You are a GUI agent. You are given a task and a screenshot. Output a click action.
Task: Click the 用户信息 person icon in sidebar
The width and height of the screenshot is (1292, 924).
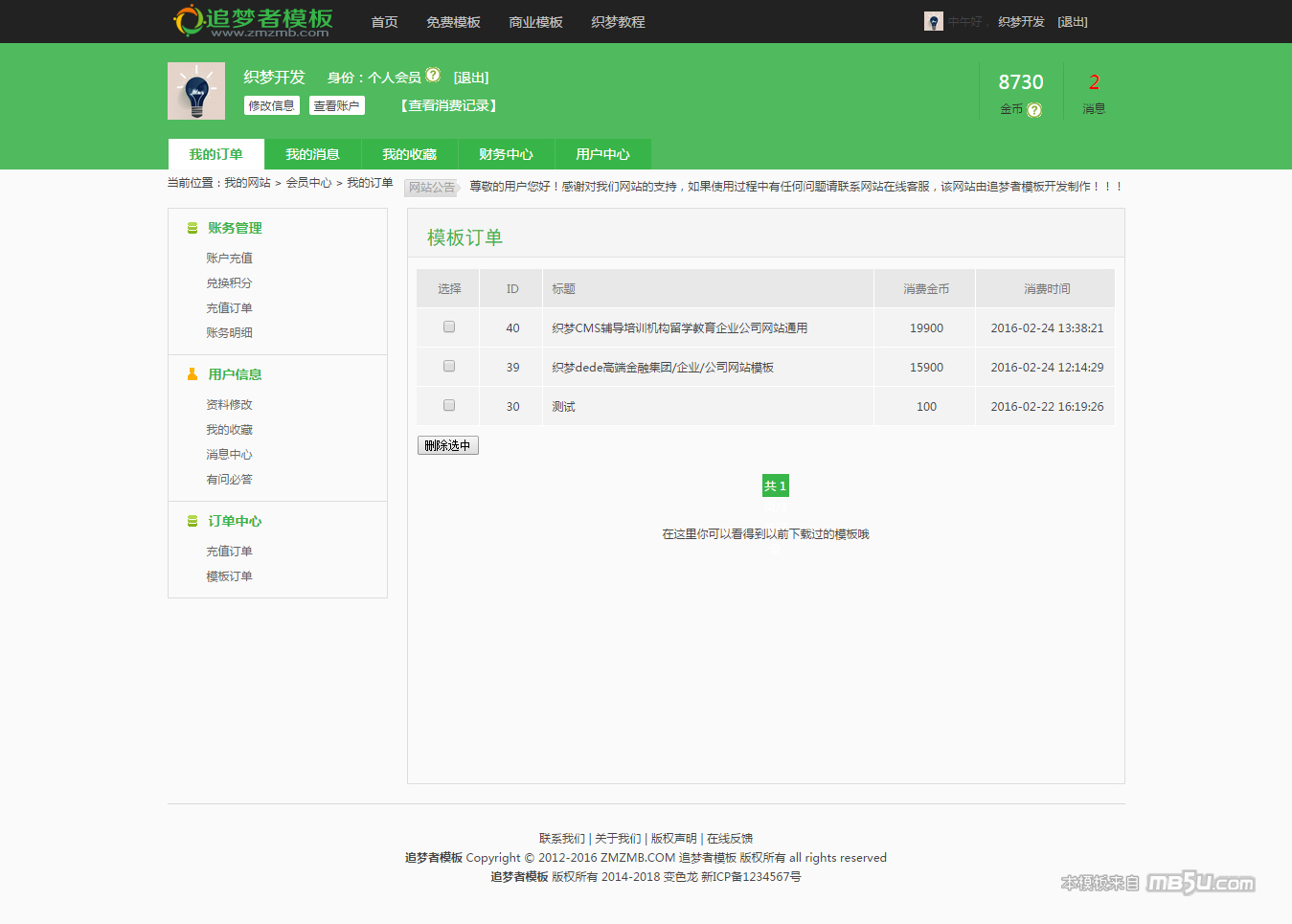coord(193,374)
